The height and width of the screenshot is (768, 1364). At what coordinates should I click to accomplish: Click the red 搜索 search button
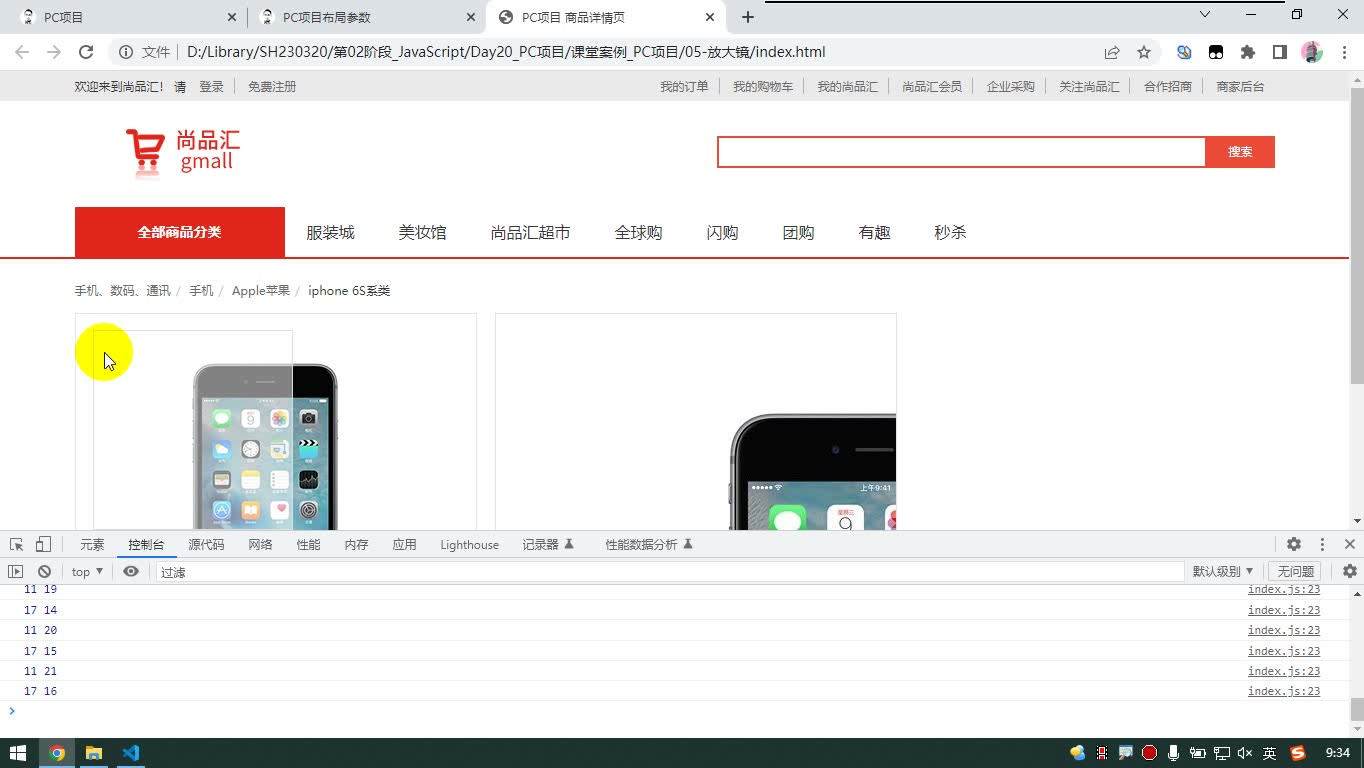(1240, 152)
